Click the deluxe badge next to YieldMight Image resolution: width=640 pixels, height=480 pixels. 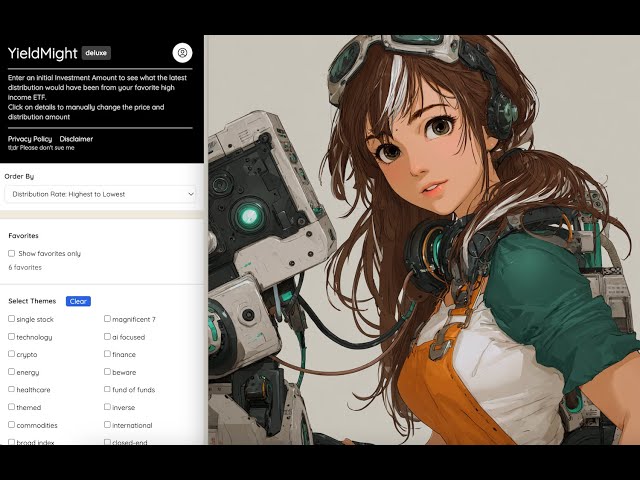pos(96,53)
